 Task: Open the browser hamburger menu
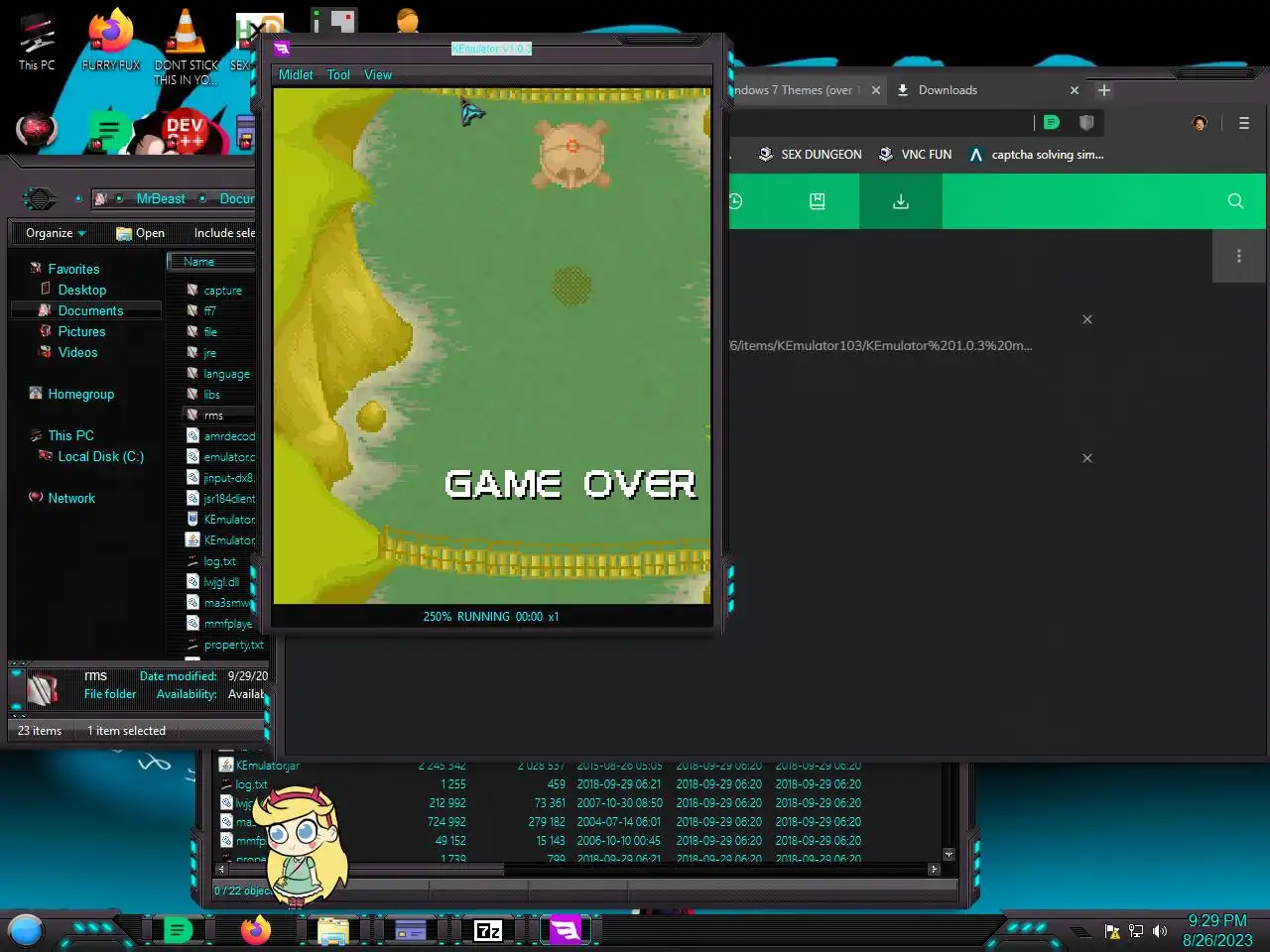pyautogui.click(x=1243, y=123)
